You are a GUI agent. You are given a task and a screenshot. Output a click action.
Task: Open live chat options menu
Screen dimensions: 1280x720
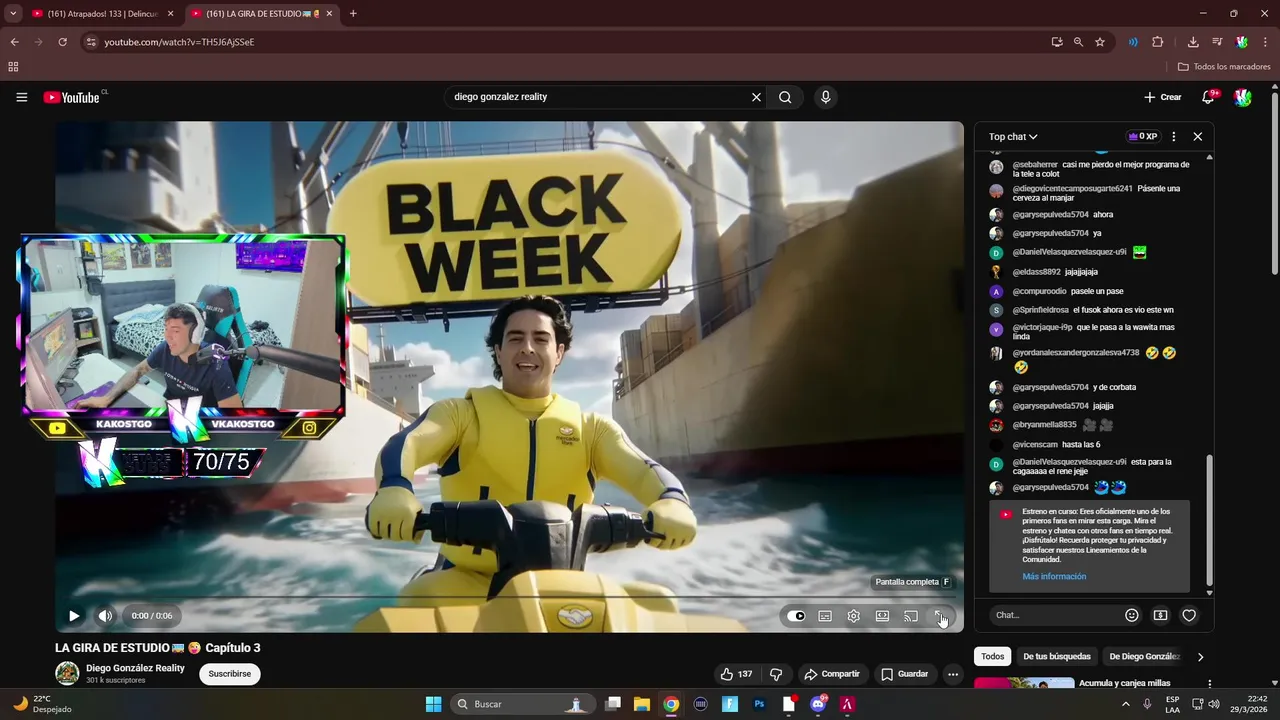[1174, 137]
